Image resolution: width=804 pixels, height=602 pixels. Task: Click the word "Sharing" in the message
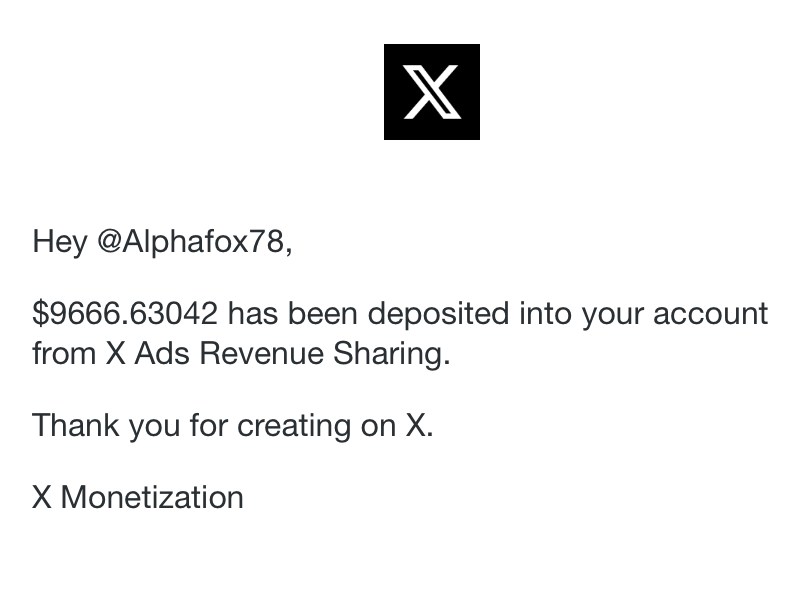[395, 354]
